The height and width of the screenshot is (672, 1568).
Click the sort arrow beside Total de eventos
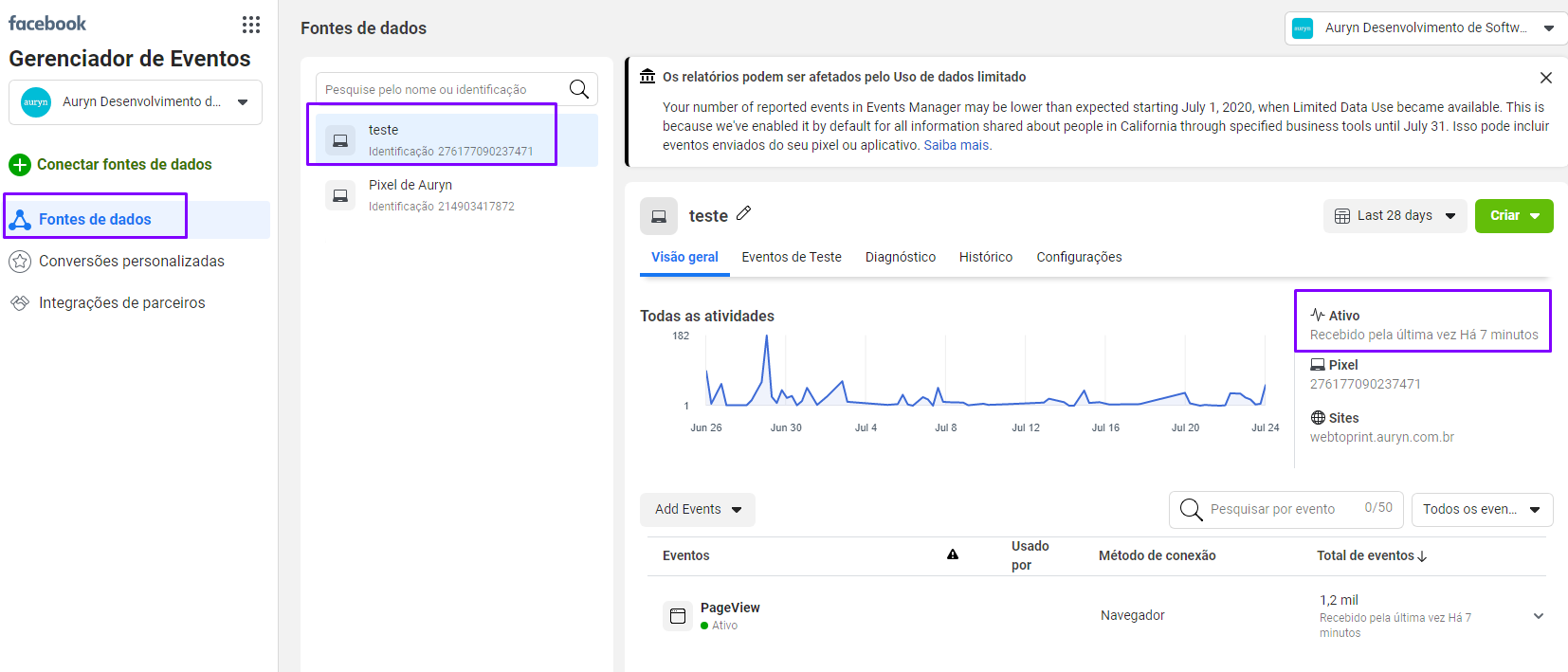pyautogui.click(x=1422, y=556)
